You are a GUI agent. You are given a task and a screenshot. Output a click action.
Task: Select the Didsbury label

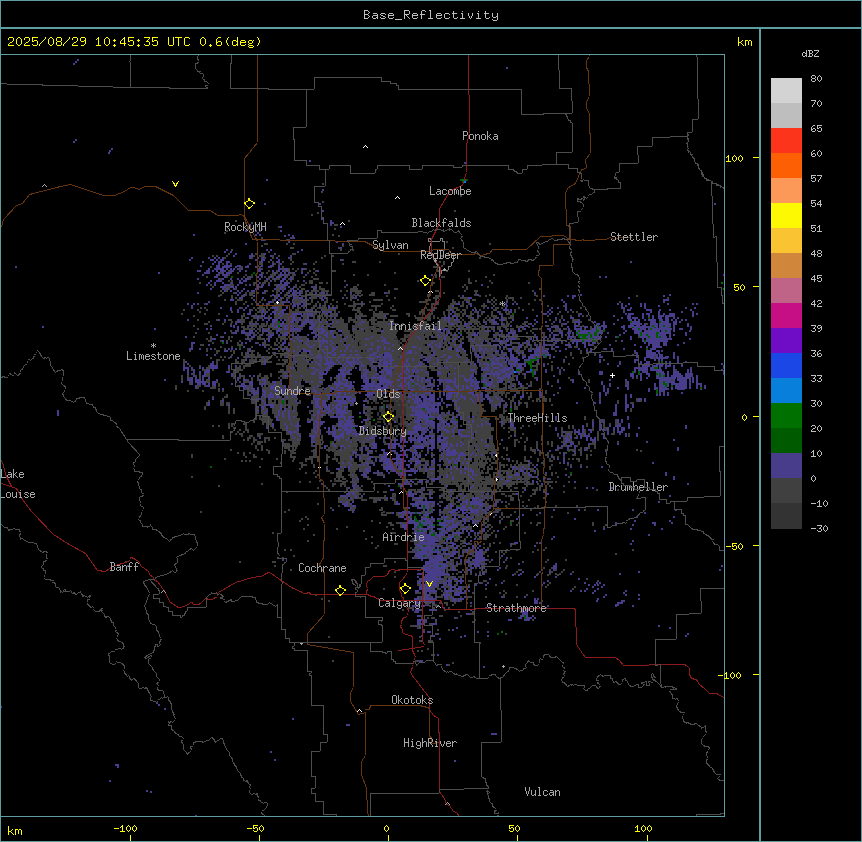[x=383, y=431]
